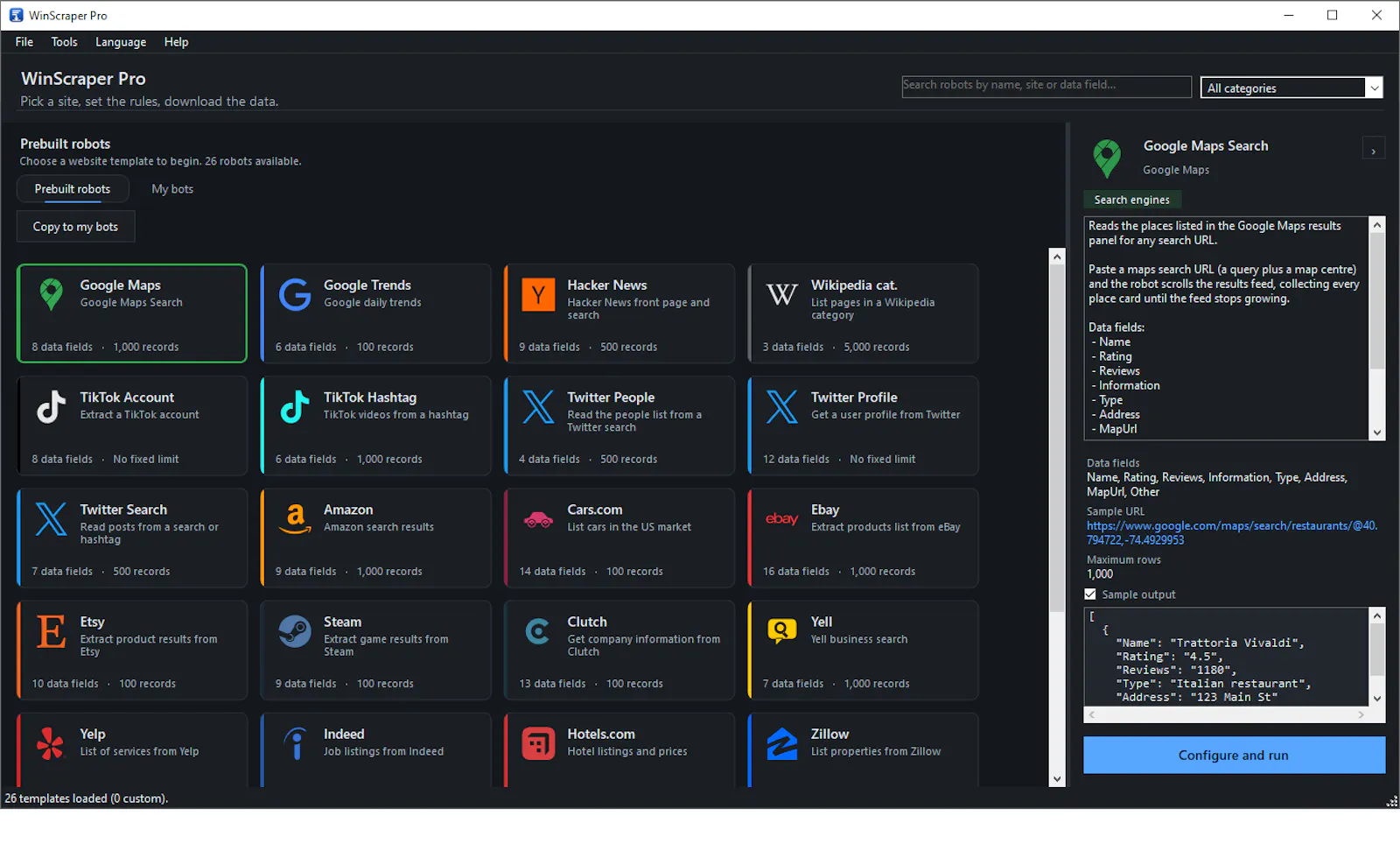Screen dimensions: 1400x844
Task: Click the Zillow logo icon
Action: pos(781,743)
